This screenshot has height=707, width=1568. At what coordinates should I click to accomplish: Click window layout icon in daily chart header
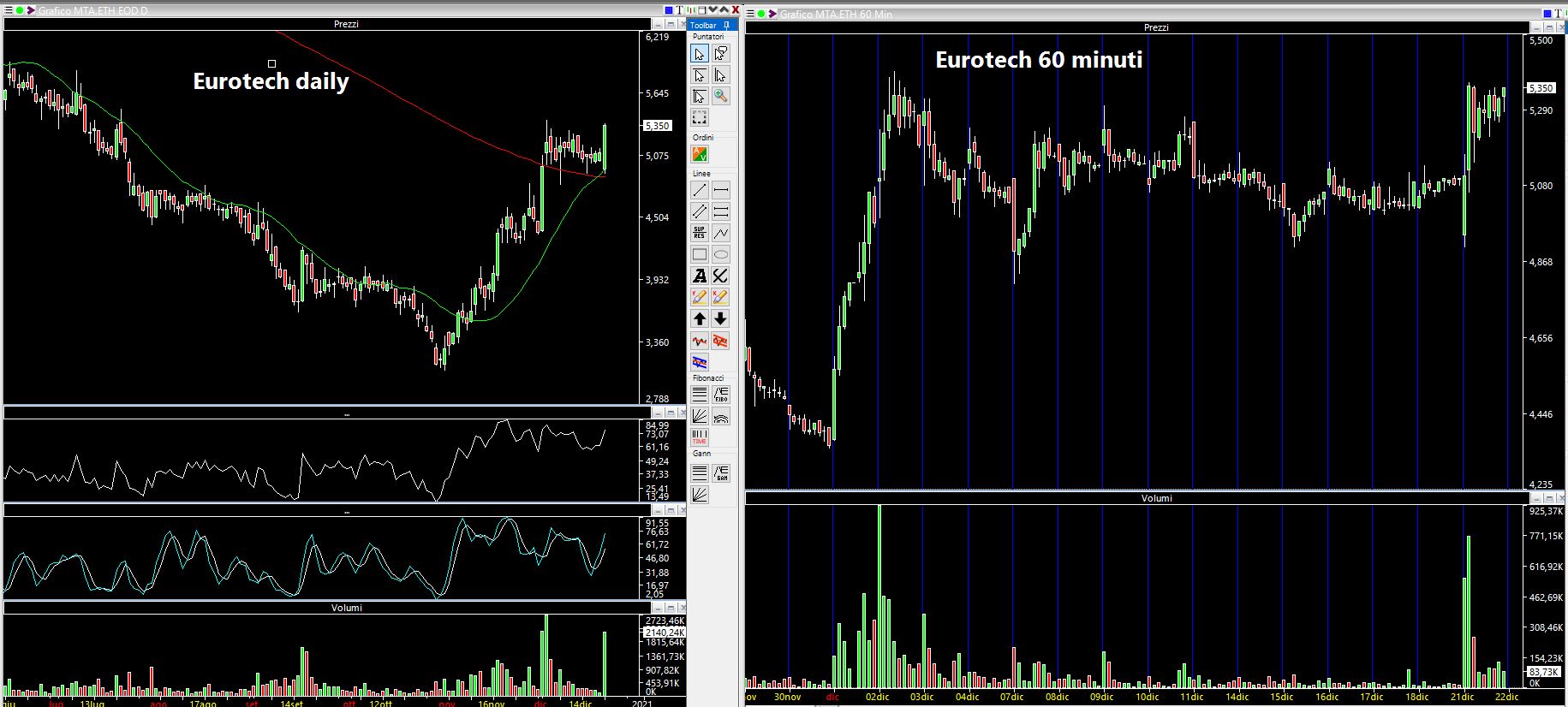pos(702,10)
